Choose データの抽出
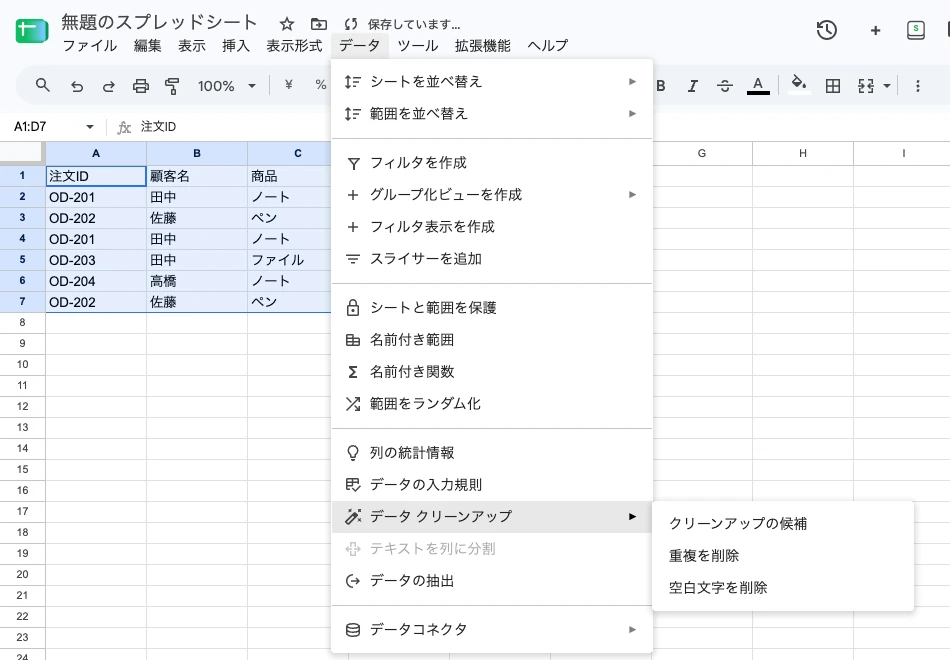This screenshot has width=950, height=660. pos(492,581)
